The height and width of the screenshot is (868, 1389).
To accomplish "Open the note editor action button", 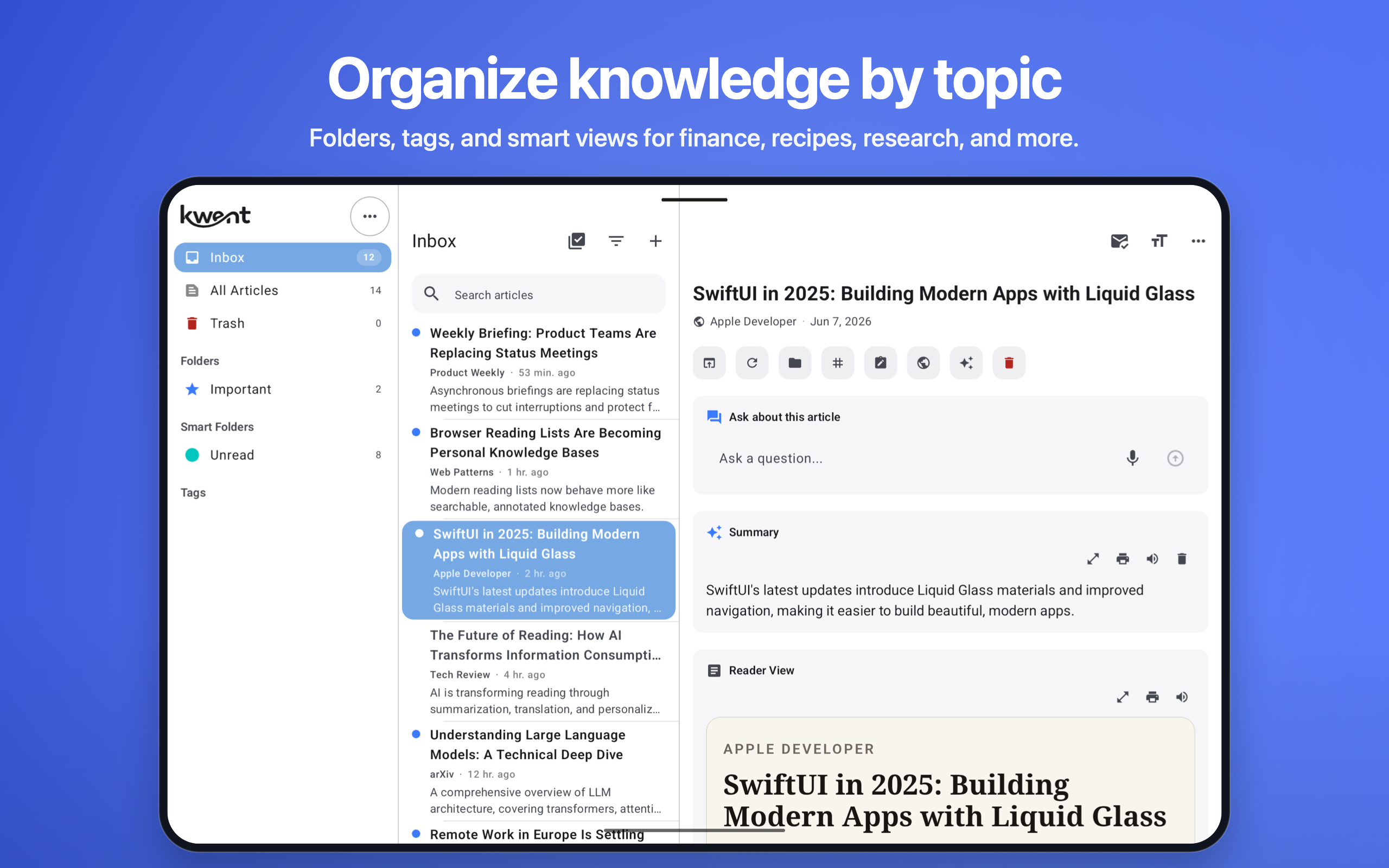I will point(881,363).
